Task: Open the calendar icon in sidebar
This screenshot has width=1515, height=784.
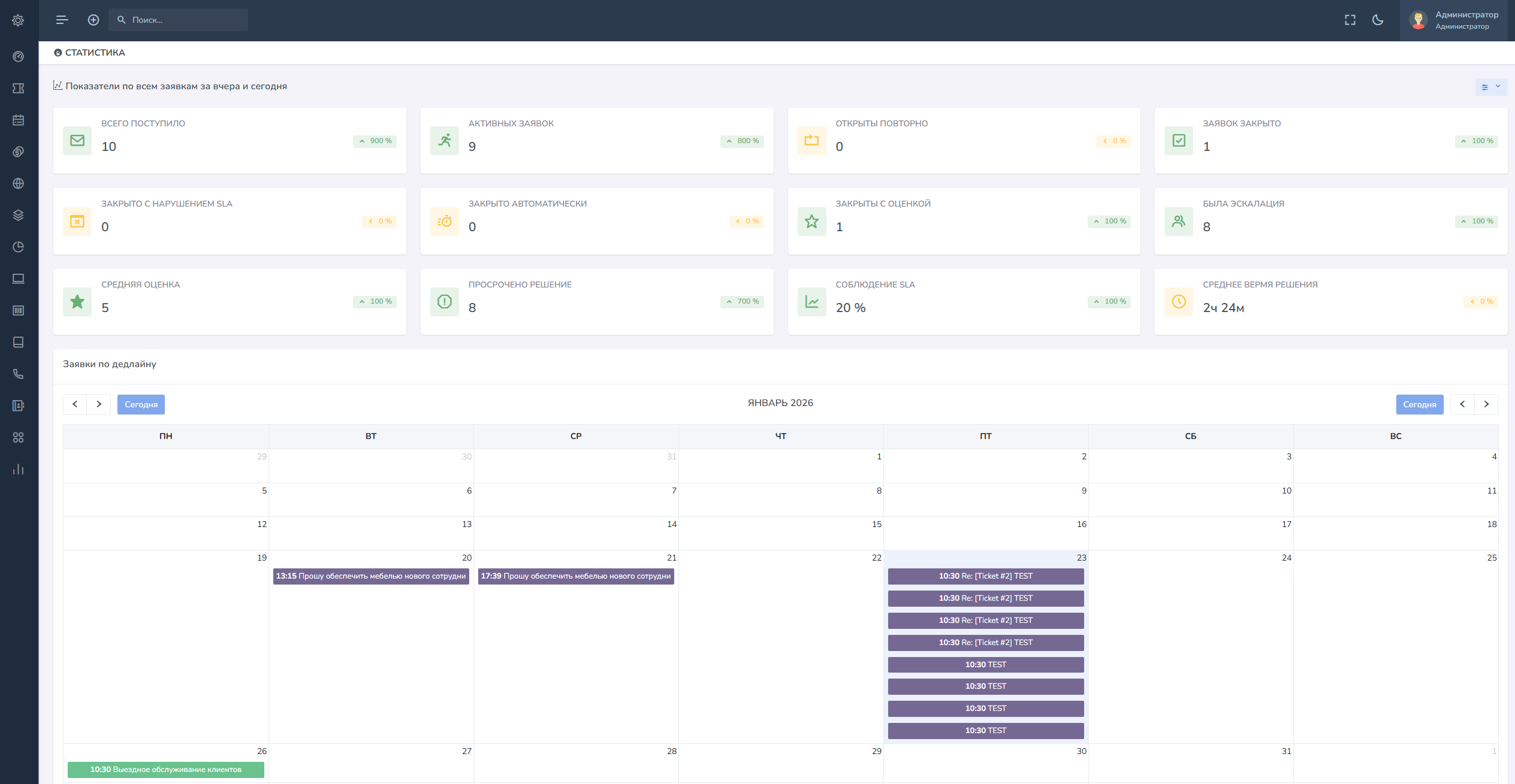Action: click(x=19, y=120)
